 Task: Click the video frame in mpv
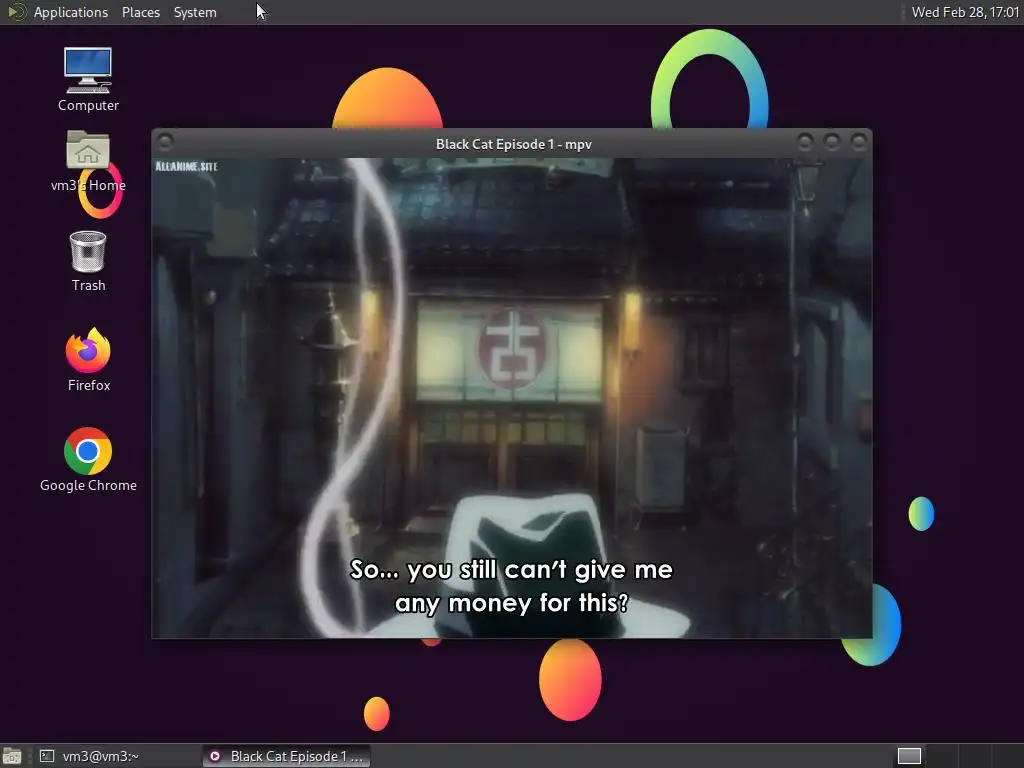[x=512, y=398]
